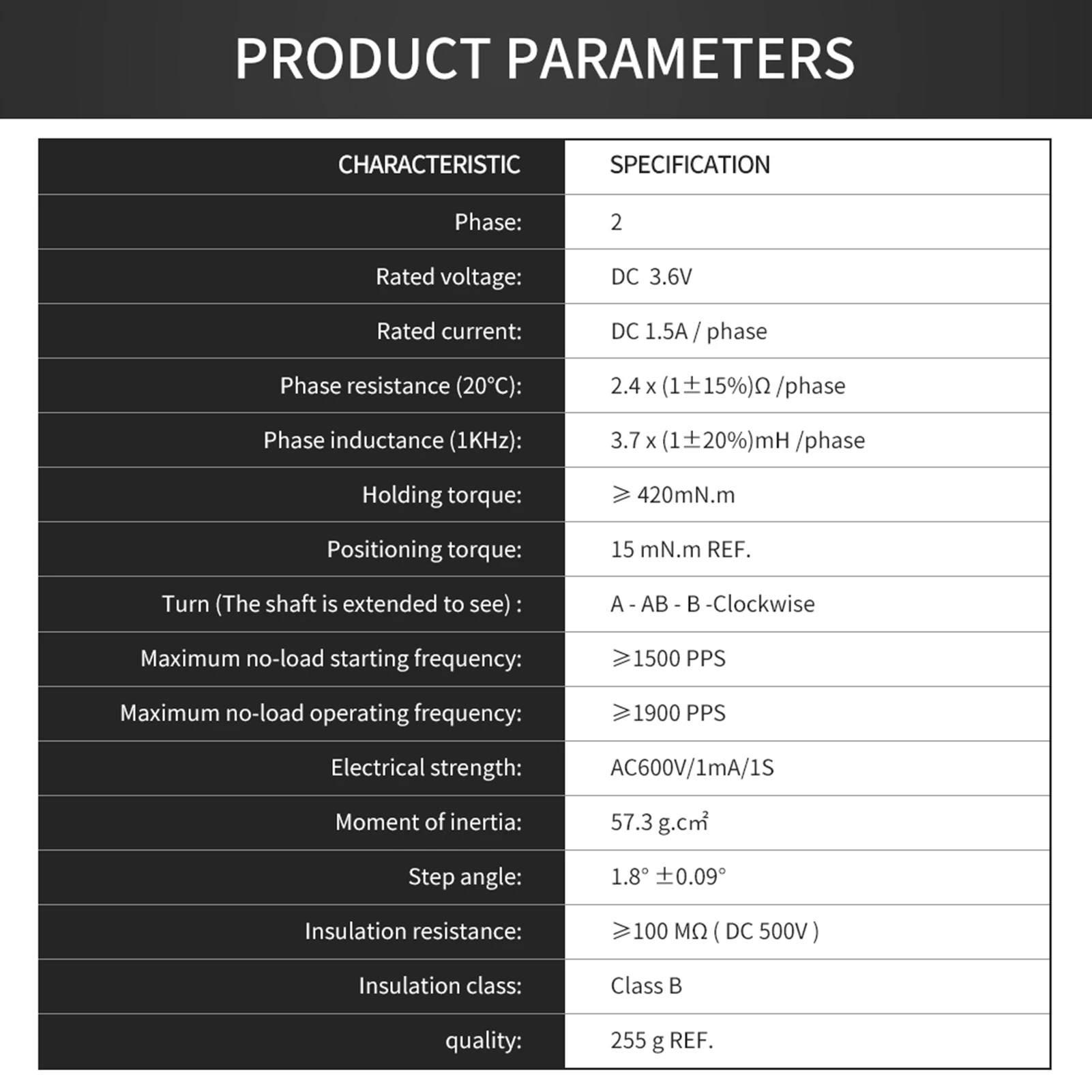Click the Maximum no-load starting frequency label
The height and width of the screenshot is (1092, 1092).
331,659
